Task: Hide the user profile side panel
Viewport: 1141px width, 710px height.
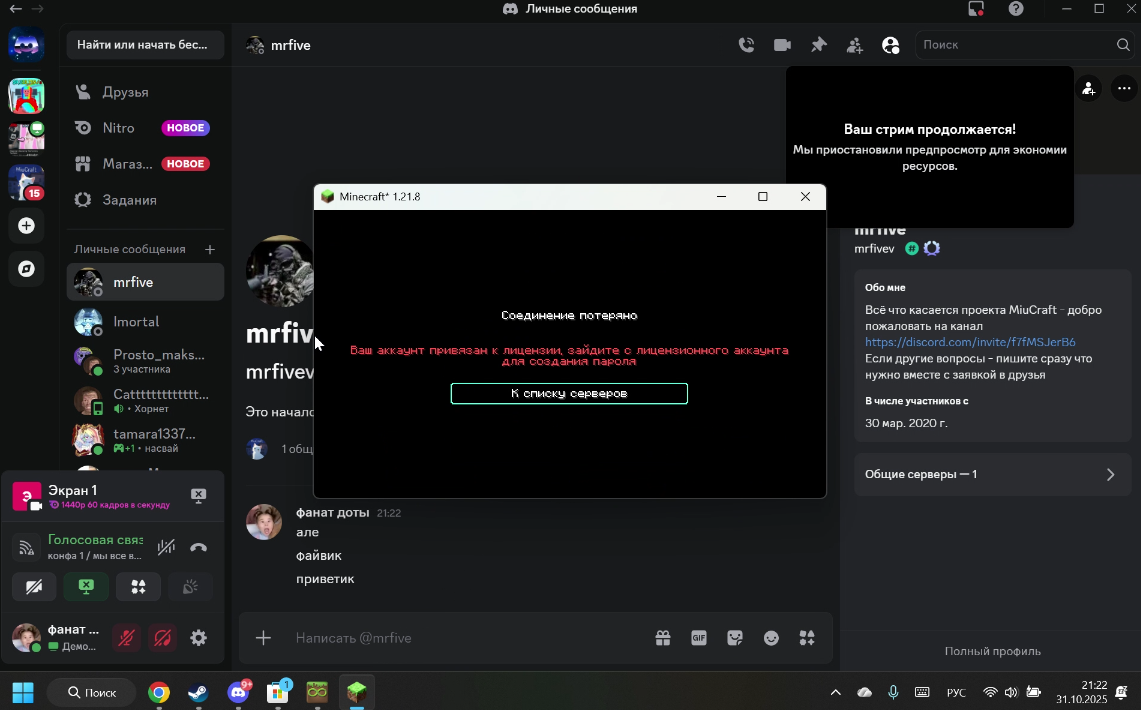Action: pyautogui.click(x=890, y=45)
